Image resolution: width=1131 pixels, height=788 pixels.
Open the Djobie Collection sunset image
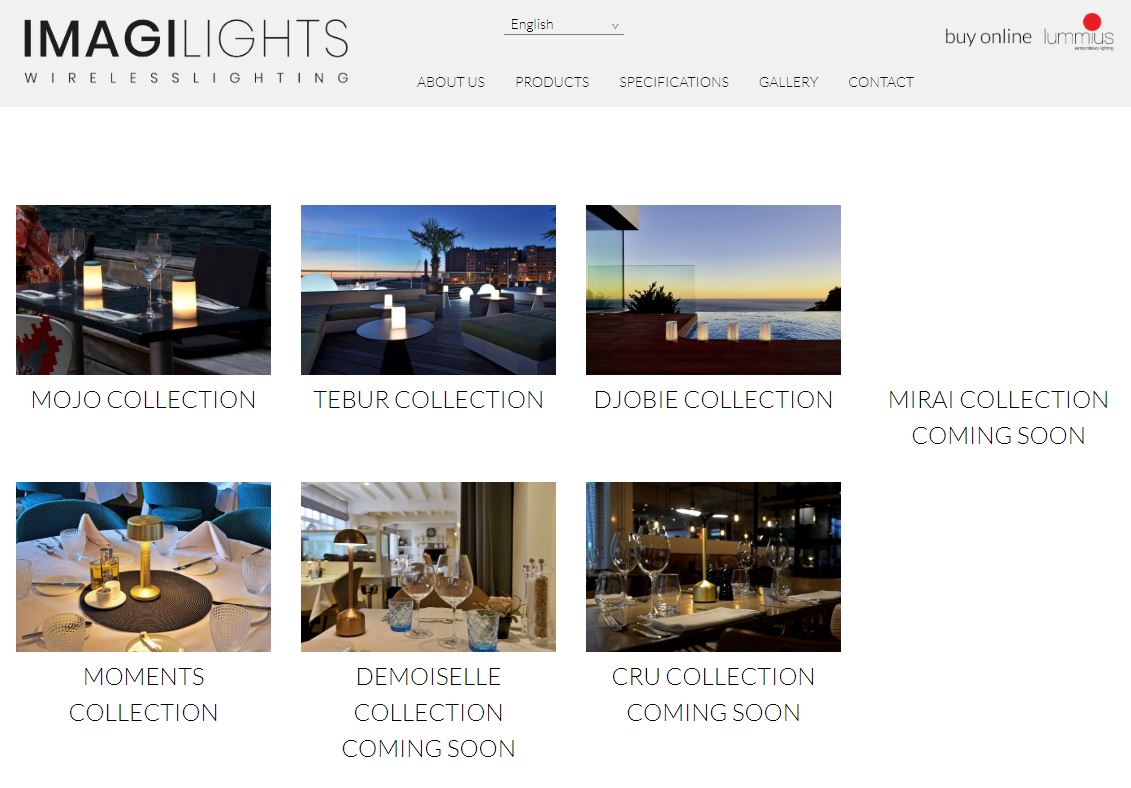713,290
